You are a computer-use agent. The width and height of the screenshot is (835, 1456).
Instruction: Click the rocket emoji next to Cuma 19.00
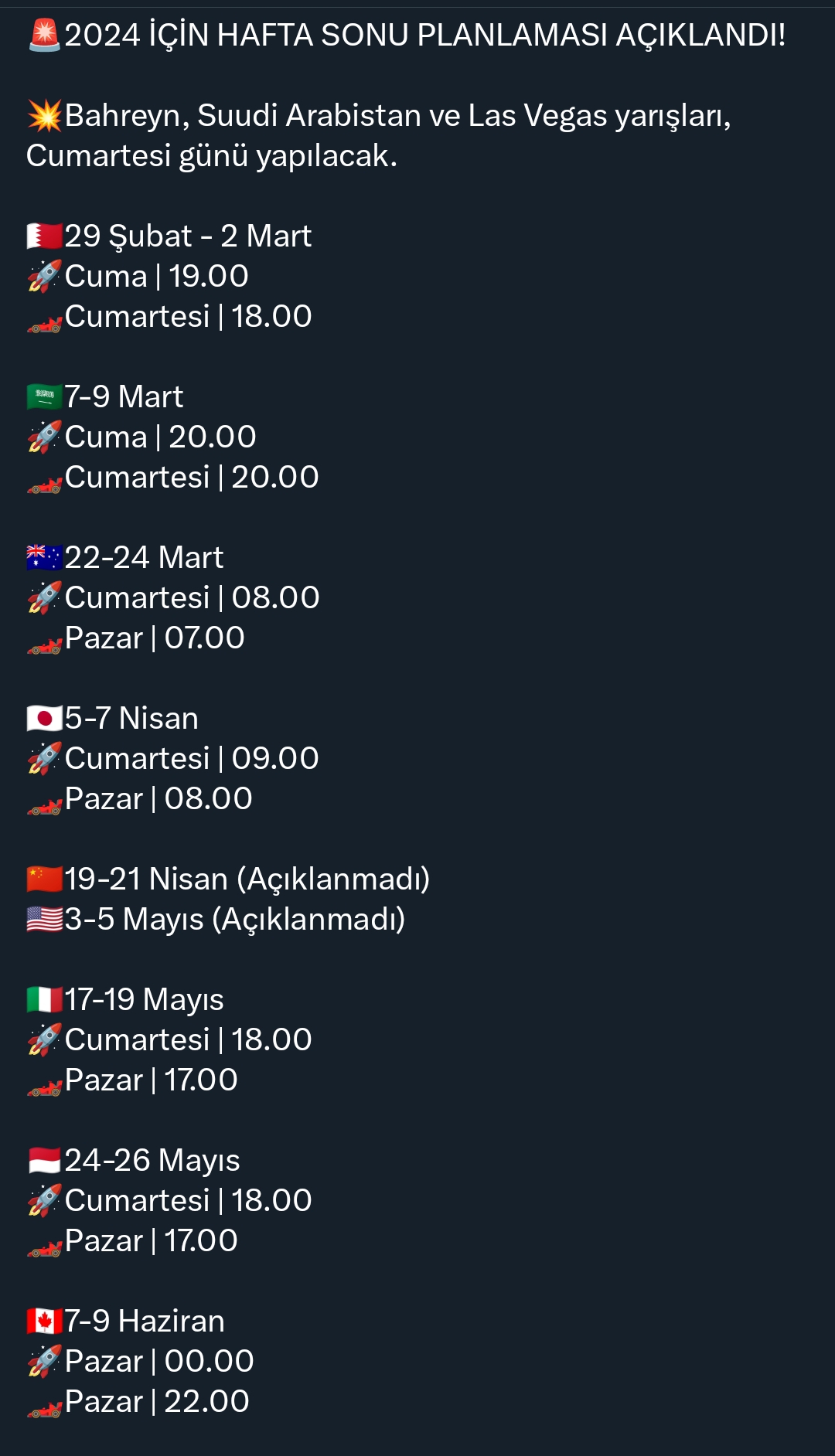coord(44,277)
